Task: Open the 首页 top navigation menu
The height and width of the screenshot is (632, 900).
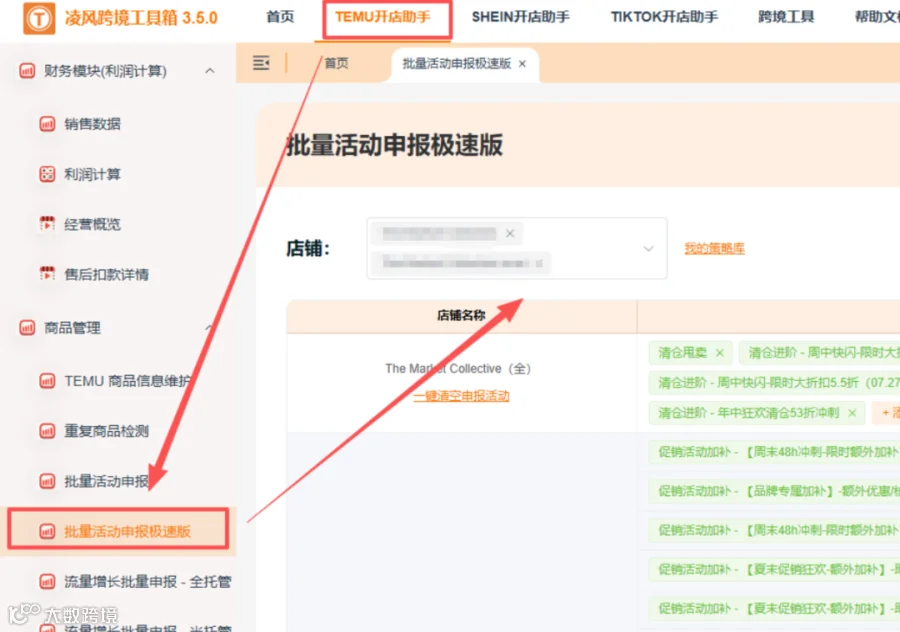Action: [x=280, y=17]
